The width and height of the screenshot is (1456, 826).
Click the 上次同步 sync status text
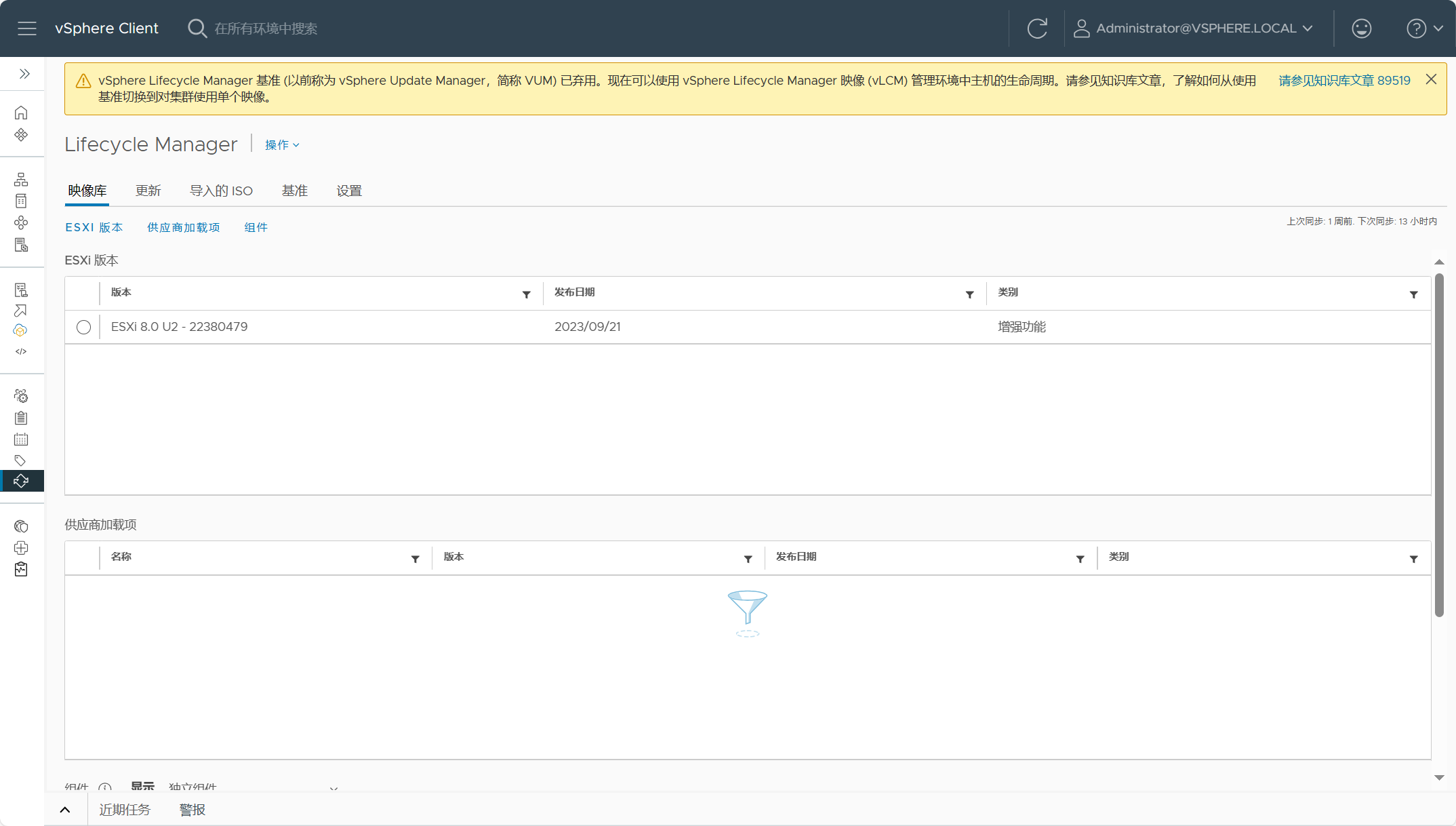tap(1362, 222)
